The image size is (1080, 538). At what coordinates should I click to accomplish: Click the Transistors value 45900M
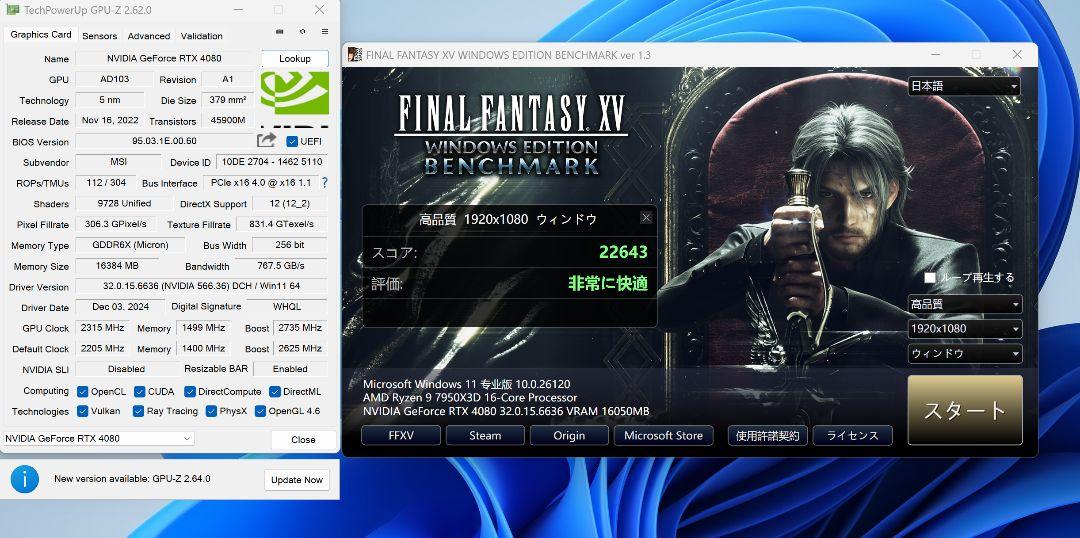click(228, 120)
